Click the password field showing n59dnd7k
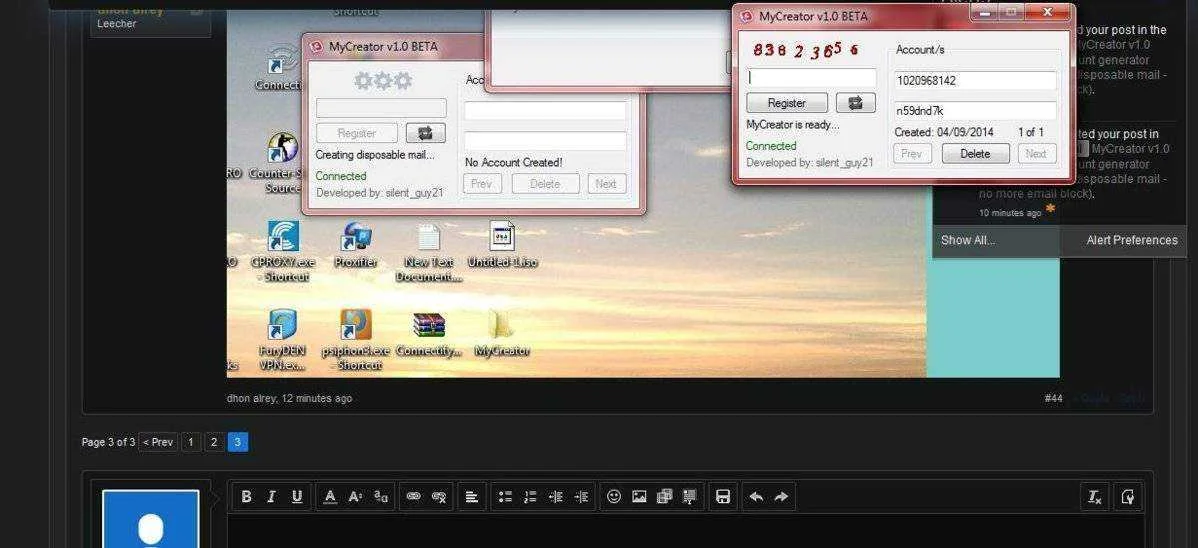 pos(976,111)
